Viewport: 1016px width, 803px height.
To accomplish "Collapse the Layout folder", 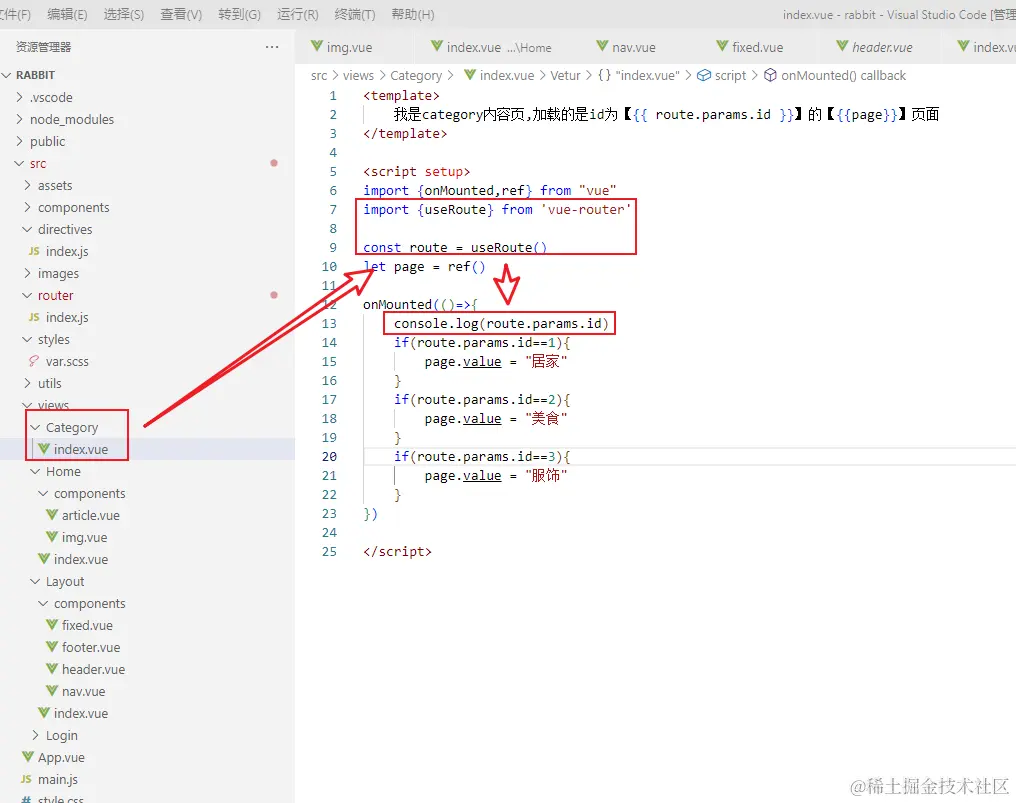I will (x=36, y=581).
